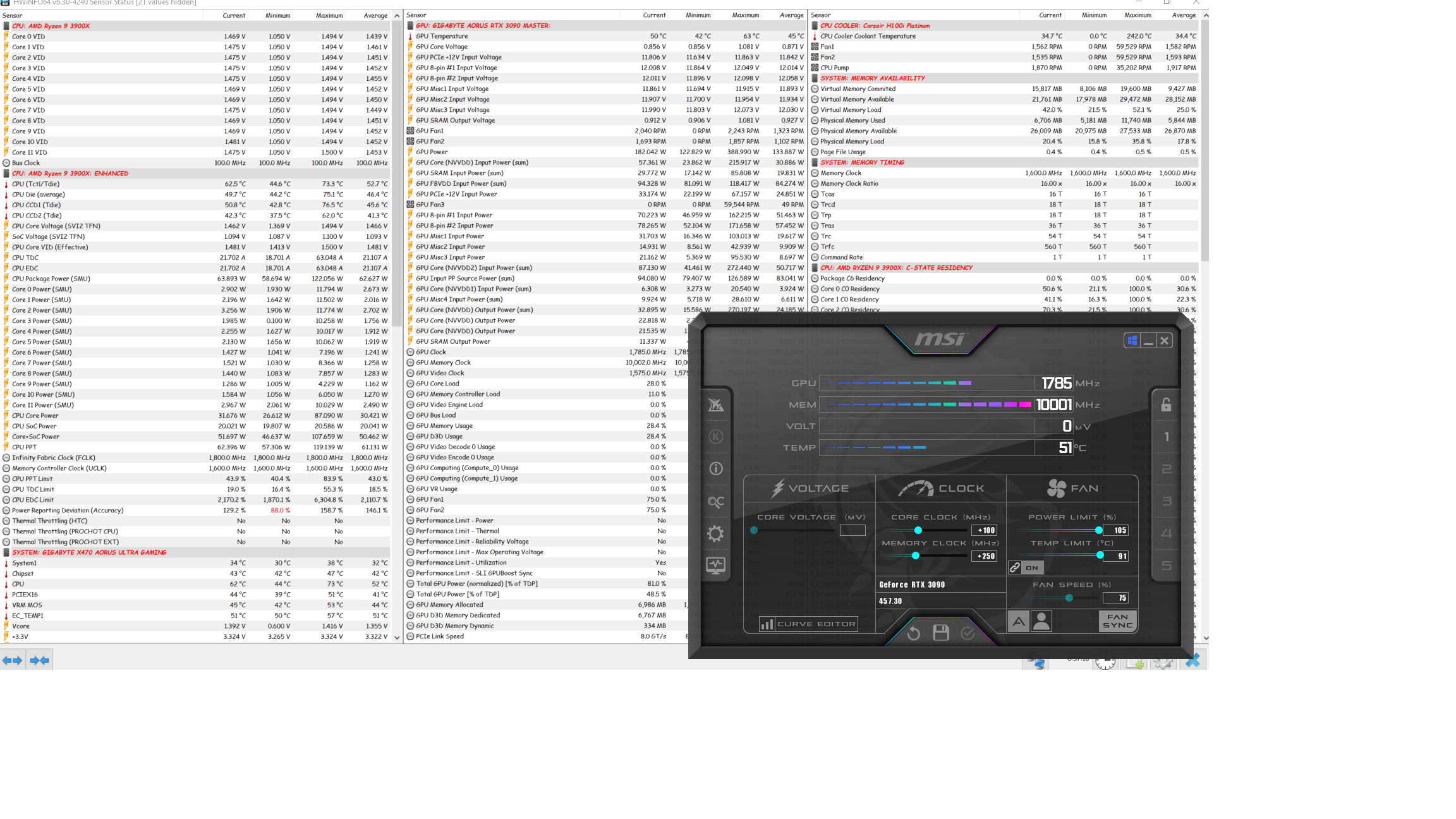Click the CPU Pump row icon
Viewport: 1456px width, 819px height.
[x=815, y=68]
